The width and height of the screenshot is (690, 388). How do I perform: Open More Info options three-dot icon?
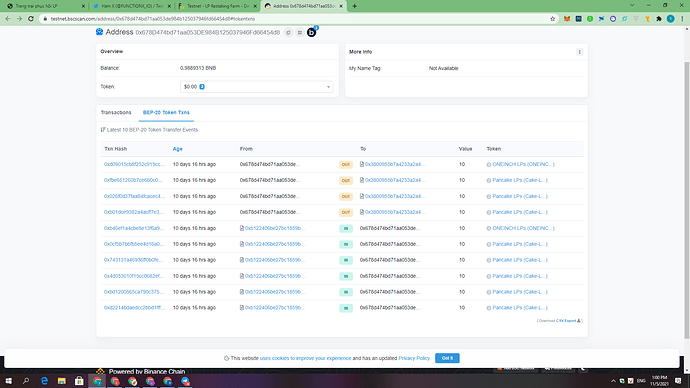tap(579, 52)
